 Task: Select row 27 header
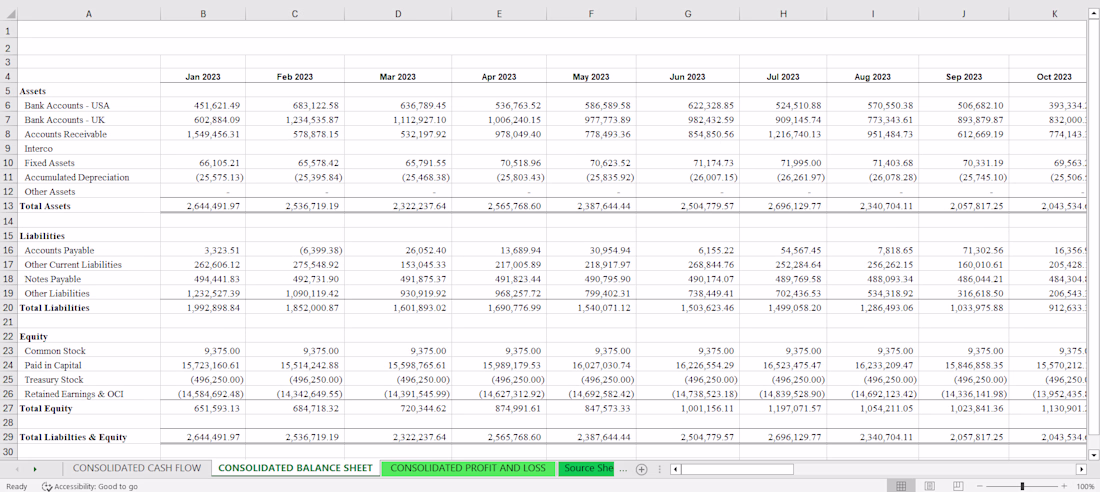[8, 408]
